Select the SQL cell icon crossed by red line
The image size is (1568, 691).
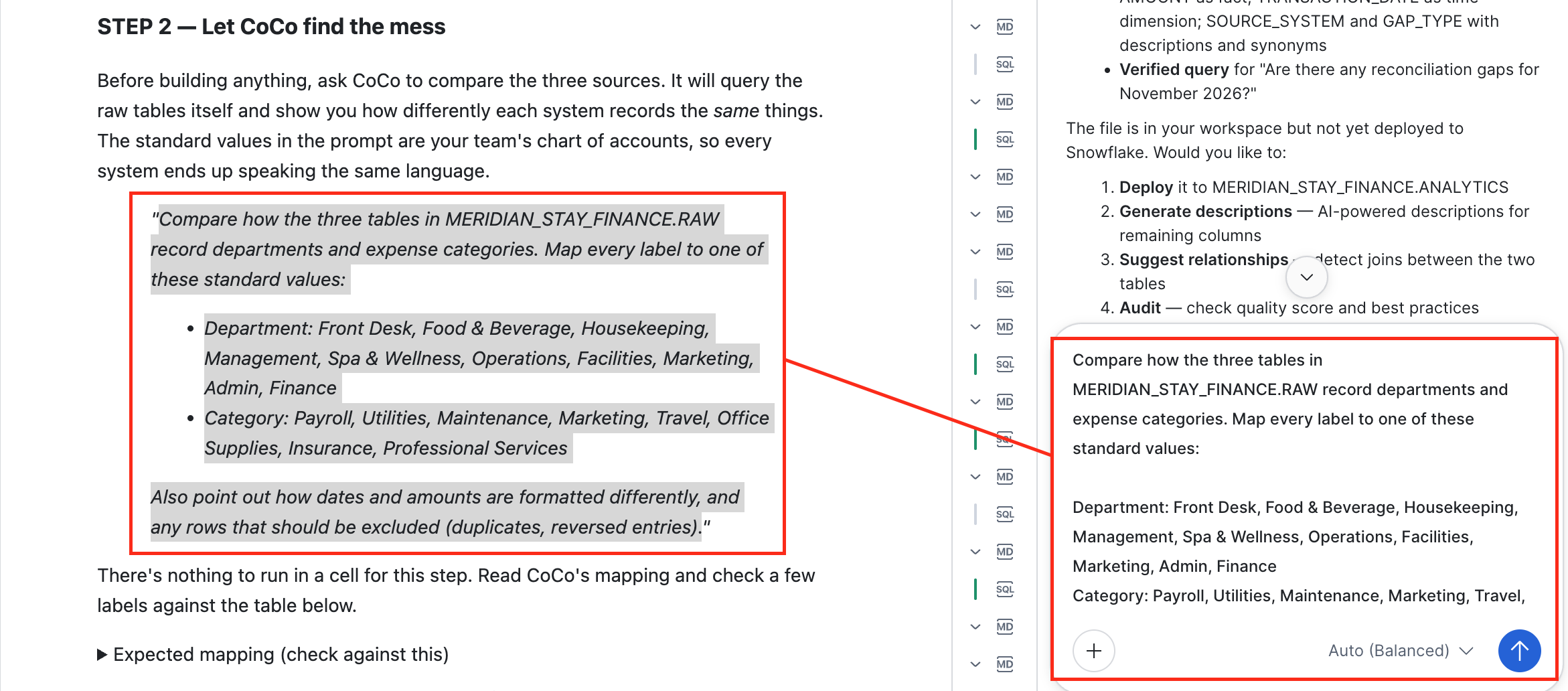click(1004, 439)
